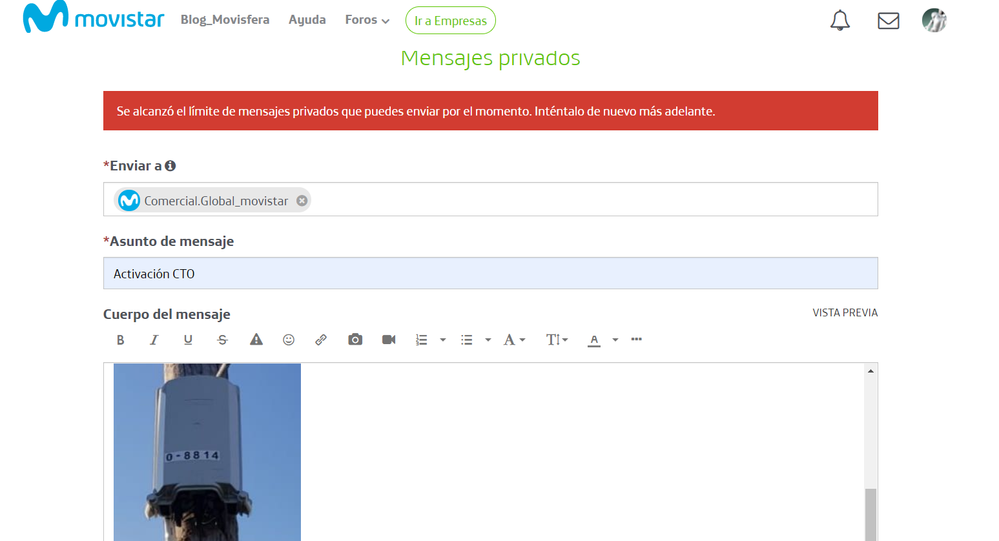Open the notifications bell
The width and height of the screenshot is (999, 541).
840,20
